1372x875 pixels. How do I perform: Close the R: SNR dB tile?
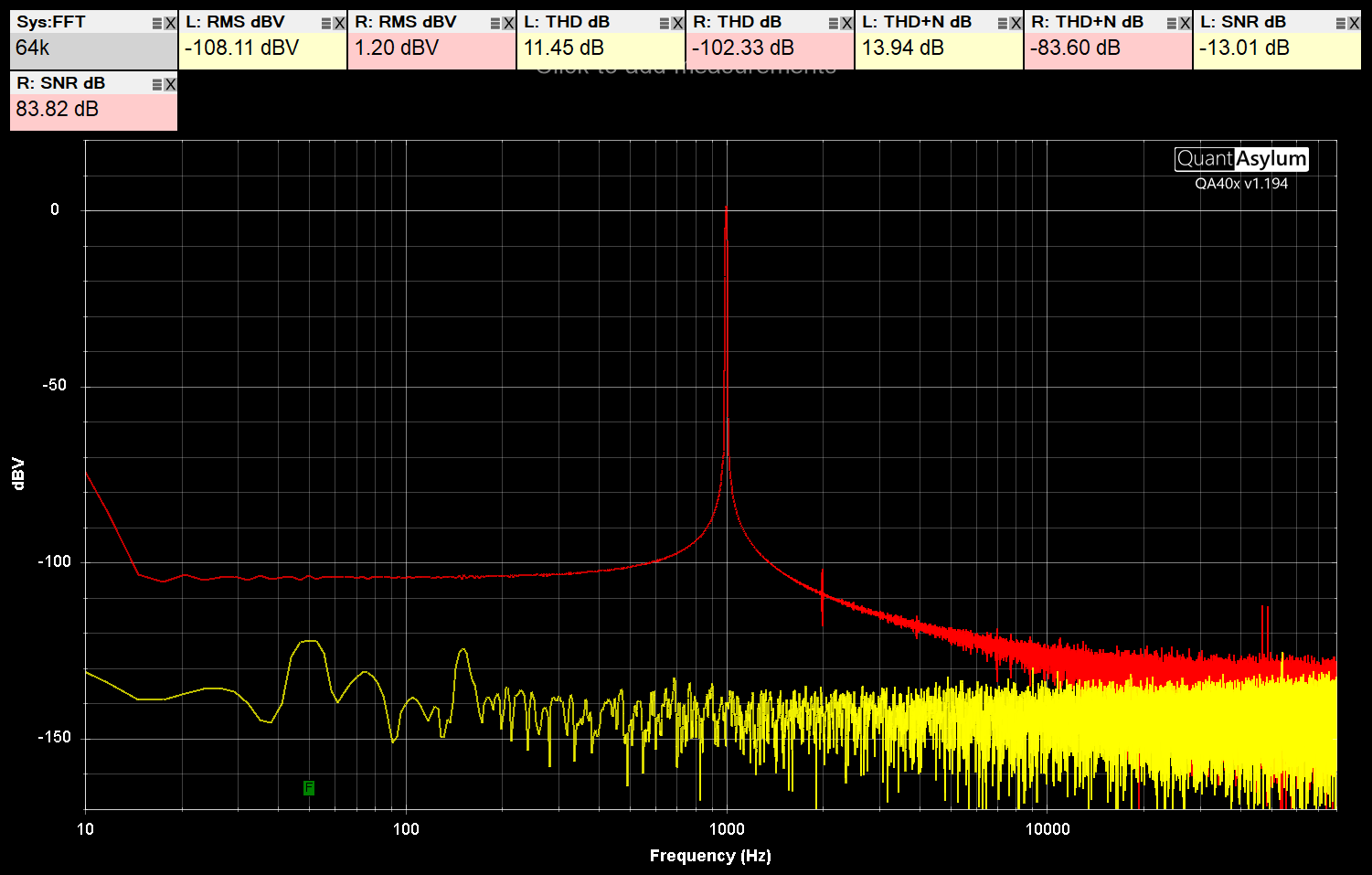pos(170,84)
